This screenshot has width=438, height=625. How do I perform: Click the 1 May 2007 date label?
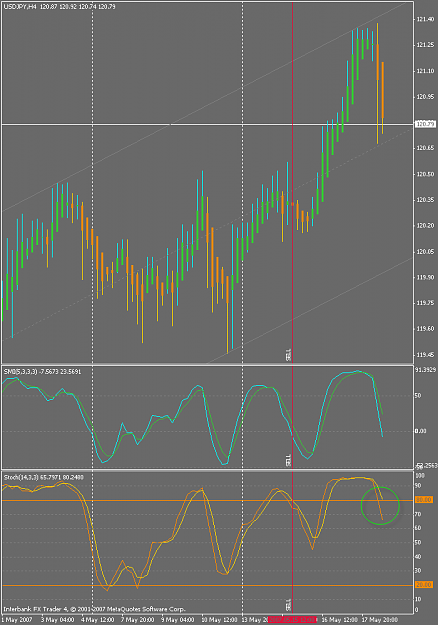coord(17,620)
